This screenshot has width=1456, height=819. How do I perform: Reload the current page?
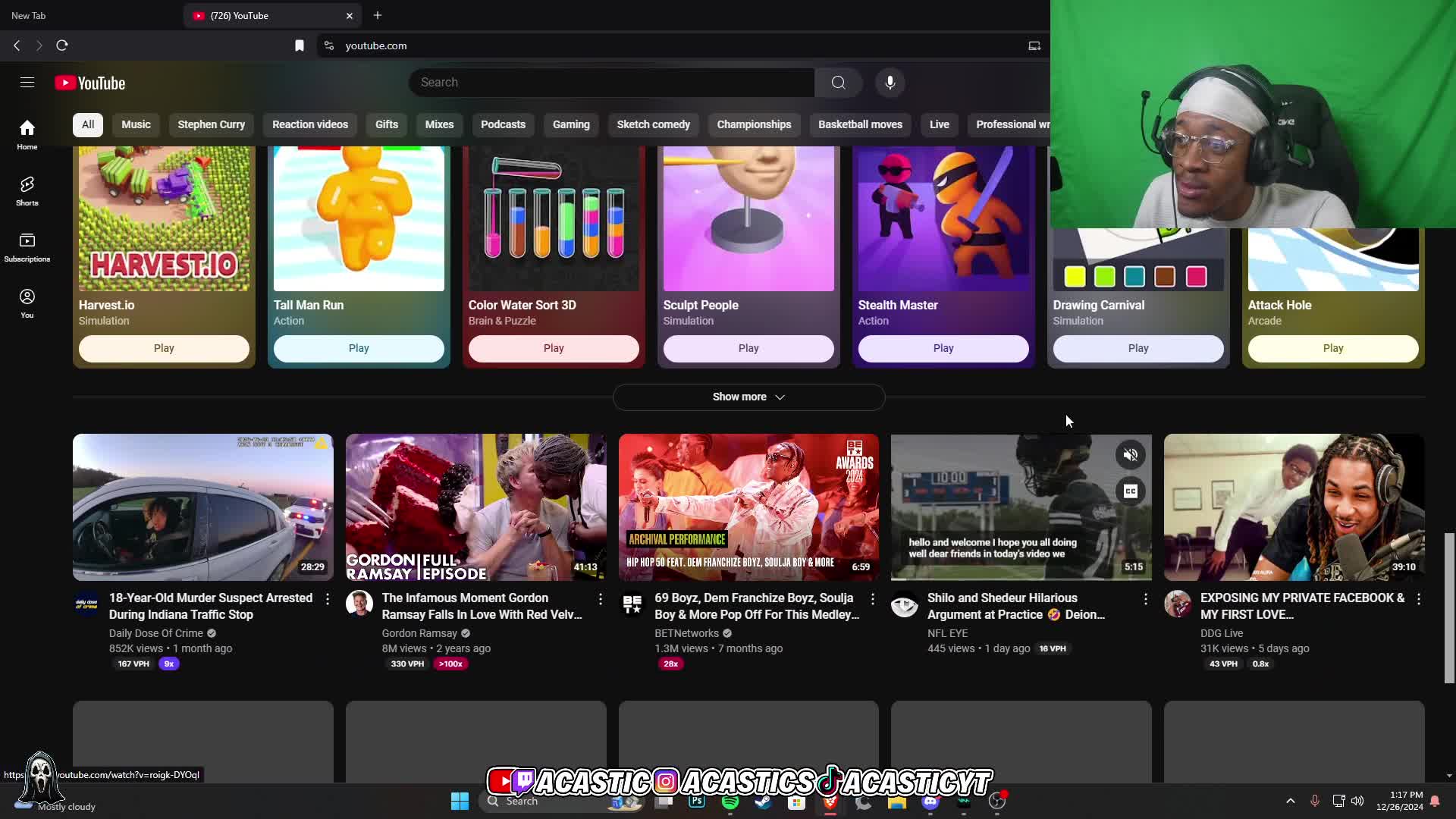tap(62, 45)
